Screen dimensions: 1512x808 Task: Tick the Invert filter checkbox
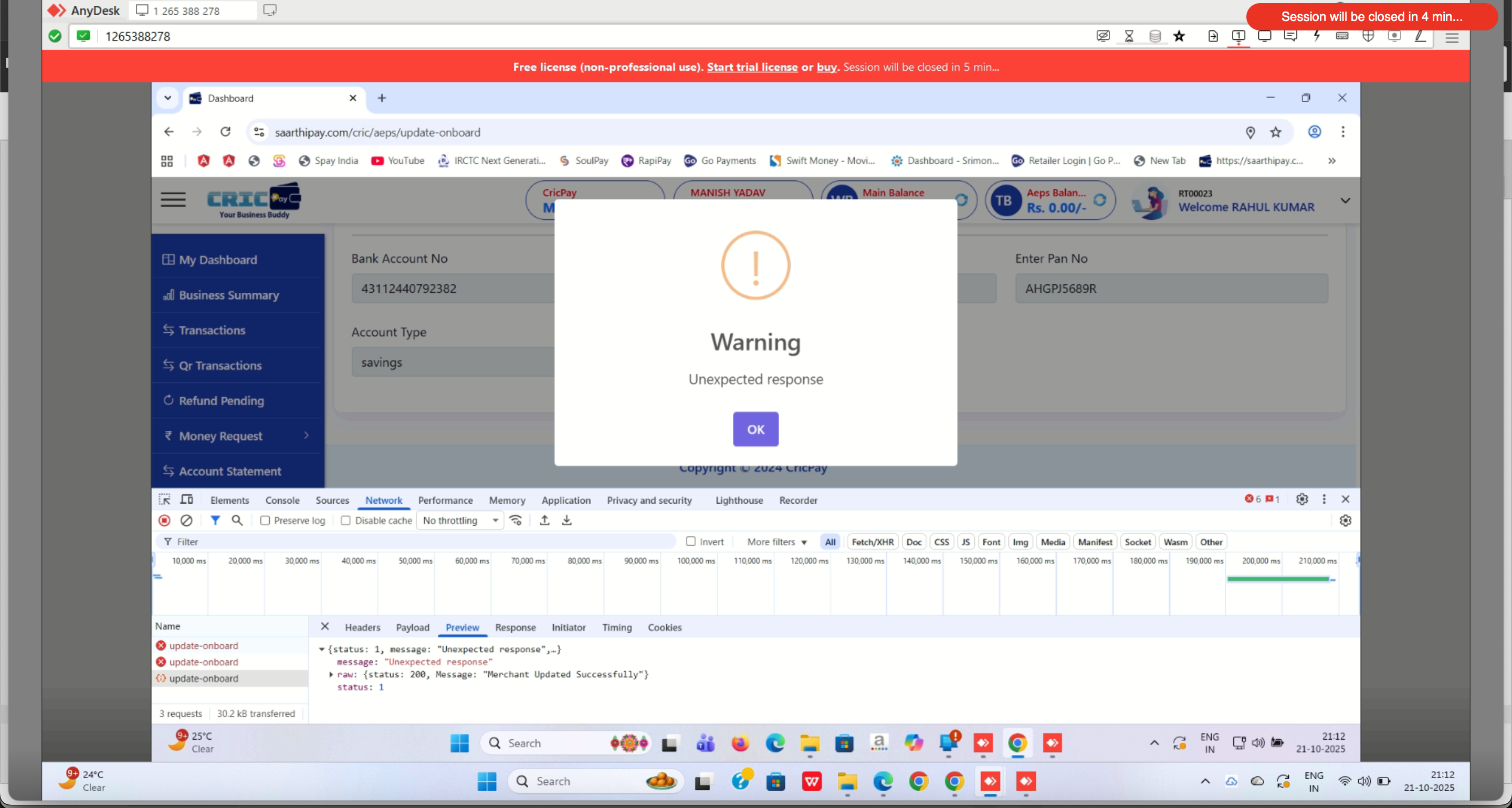691,541
